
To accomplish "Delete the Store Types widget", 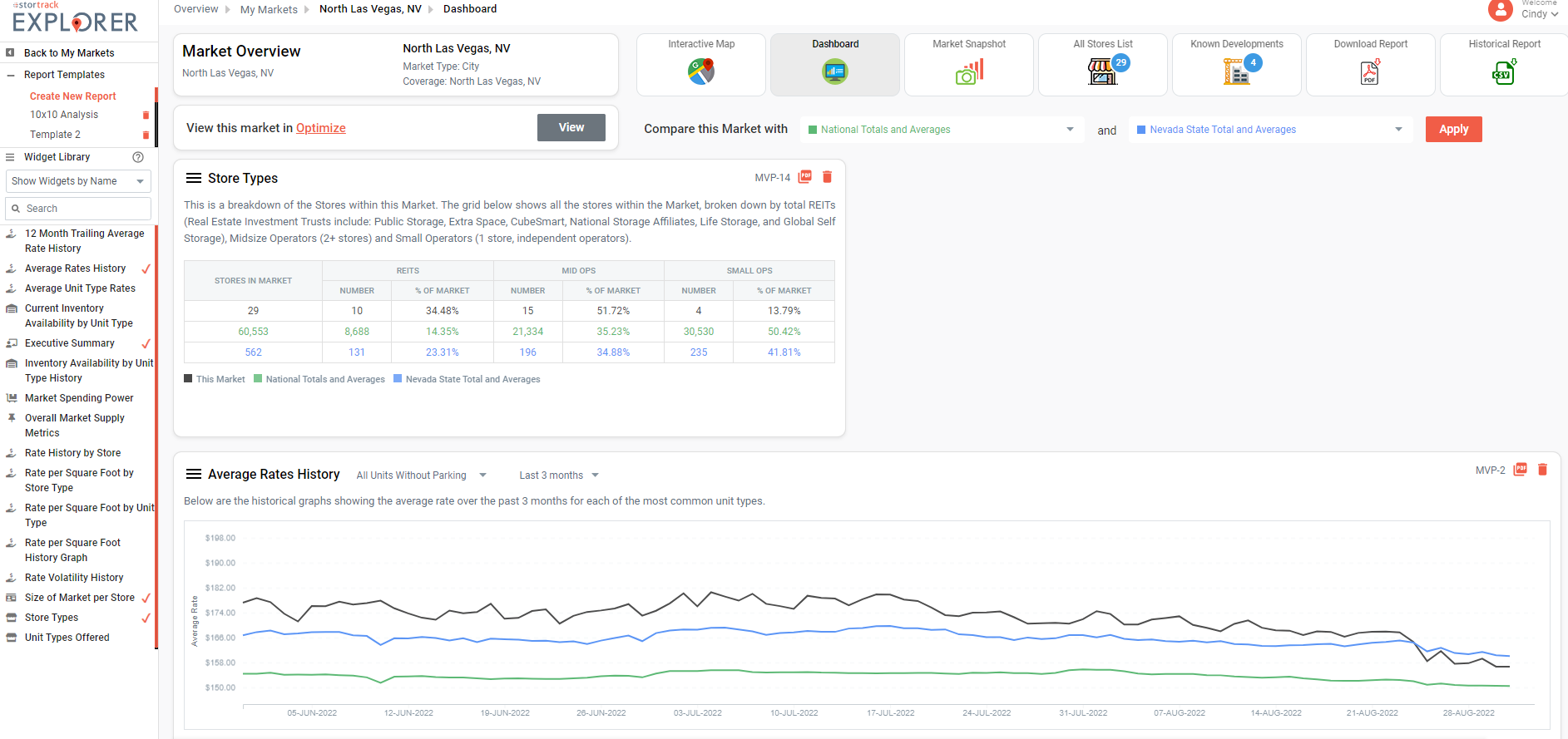I will point(827,177).
